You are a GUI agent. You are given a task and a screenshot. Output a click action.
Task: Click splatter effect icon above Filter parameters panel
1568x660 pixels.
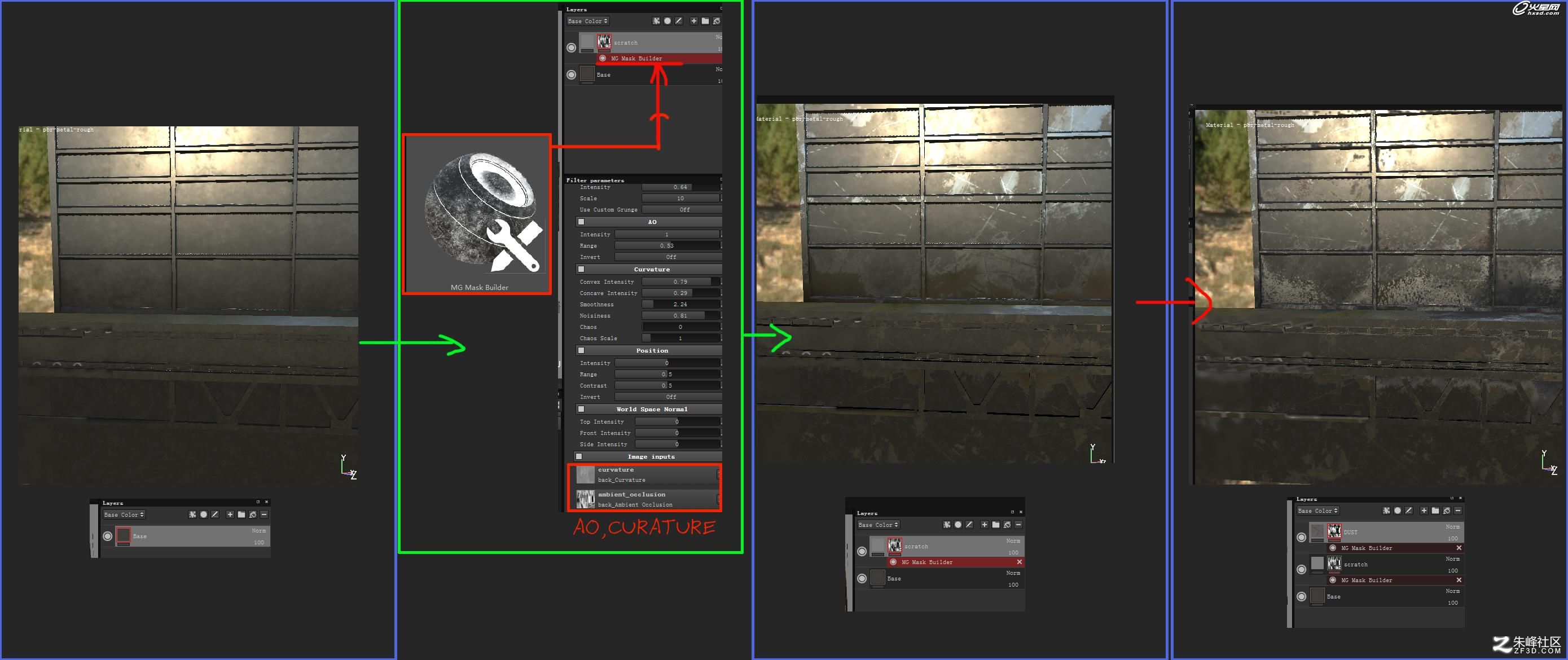click(656, 21)
